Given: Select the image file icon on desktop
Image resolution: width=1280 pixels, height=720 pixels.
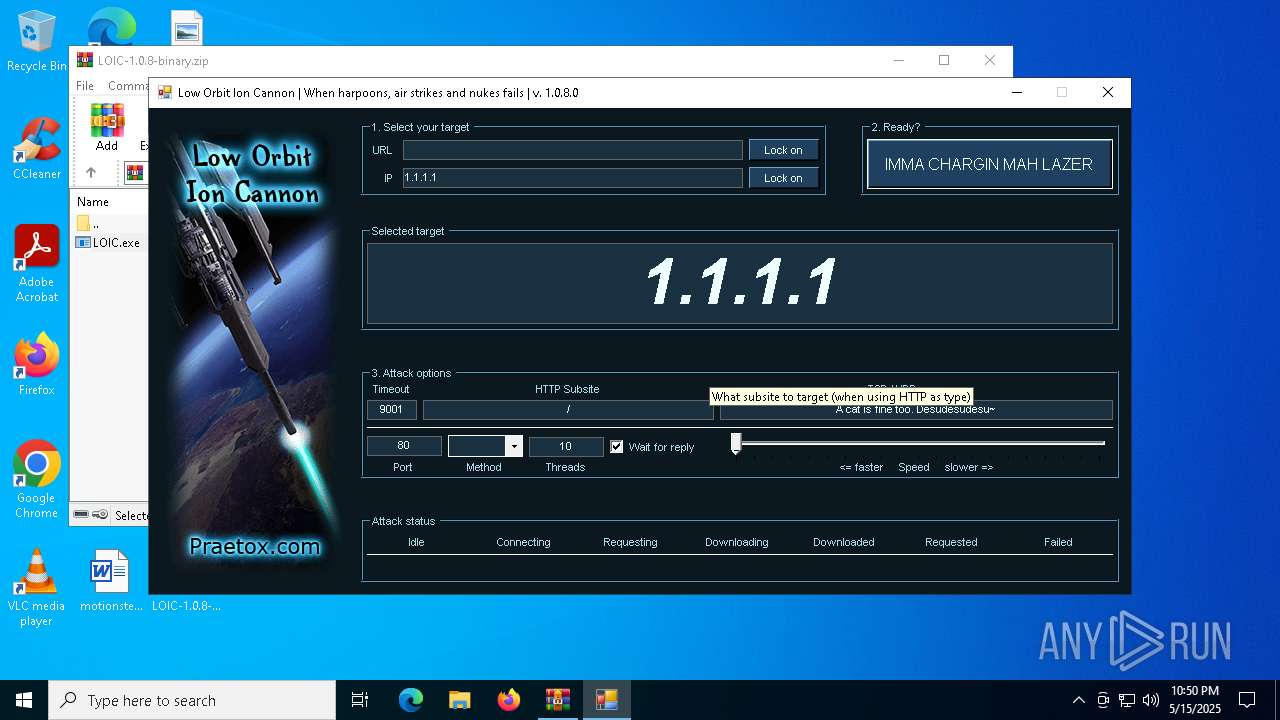Looking at the screenshot, I should coord(186,28).
